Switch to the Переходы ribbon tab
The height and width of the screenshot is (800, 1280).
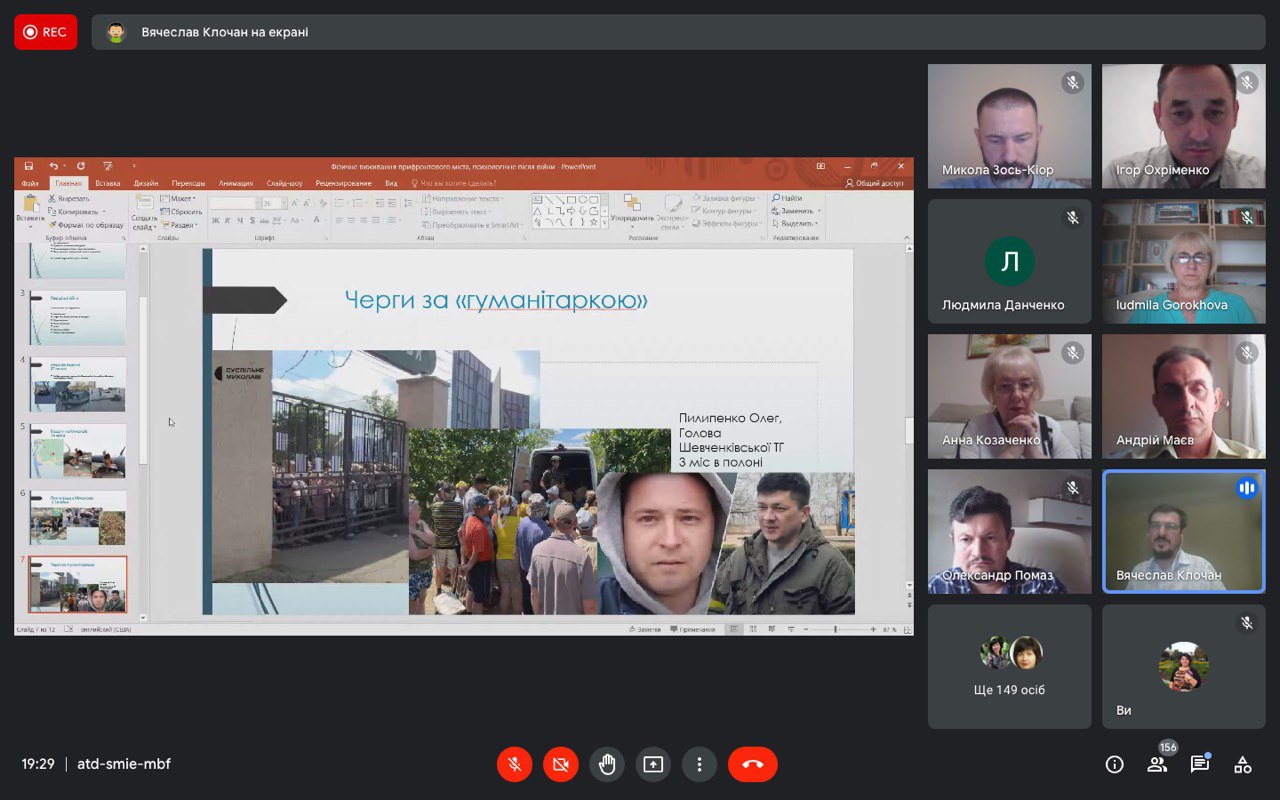click(x=188, y=183)
